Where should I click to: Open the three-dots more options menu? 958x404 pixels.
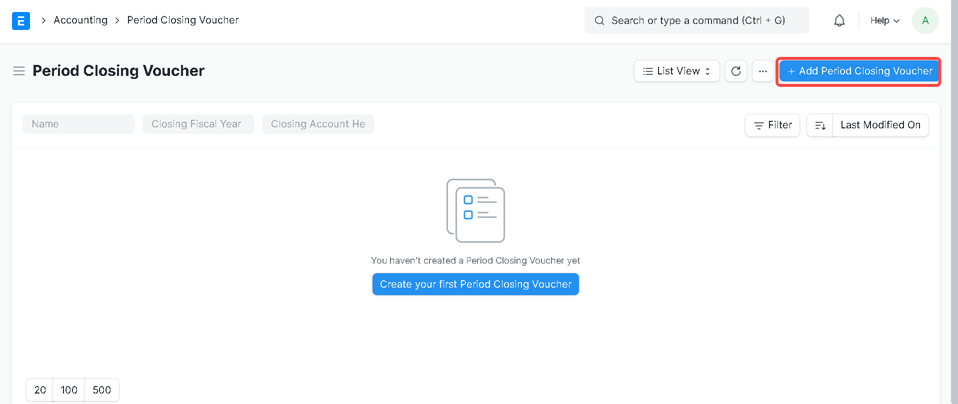pos(762,71)
